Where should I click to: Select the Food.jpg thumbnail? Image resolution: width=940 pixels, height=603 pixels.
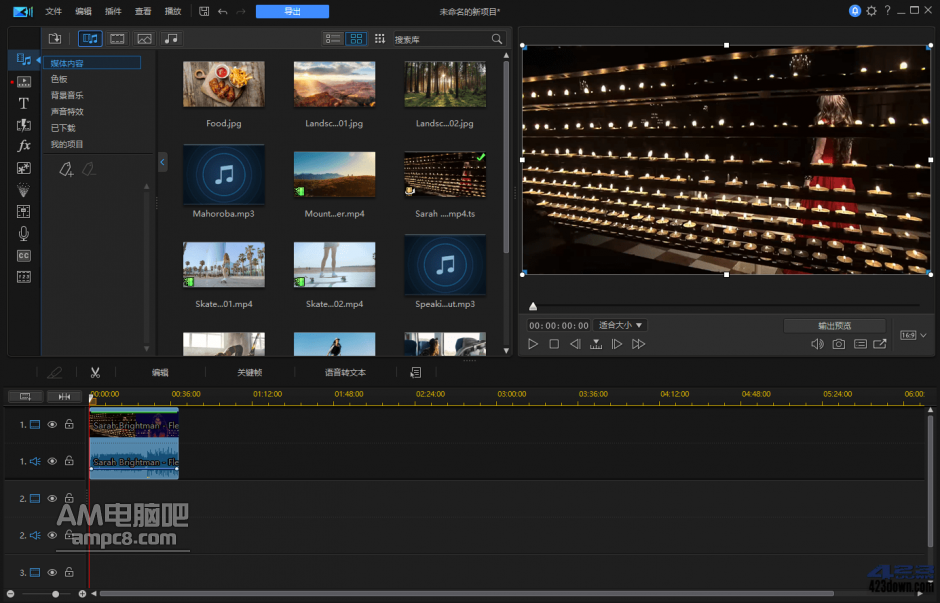coord(224,84)
